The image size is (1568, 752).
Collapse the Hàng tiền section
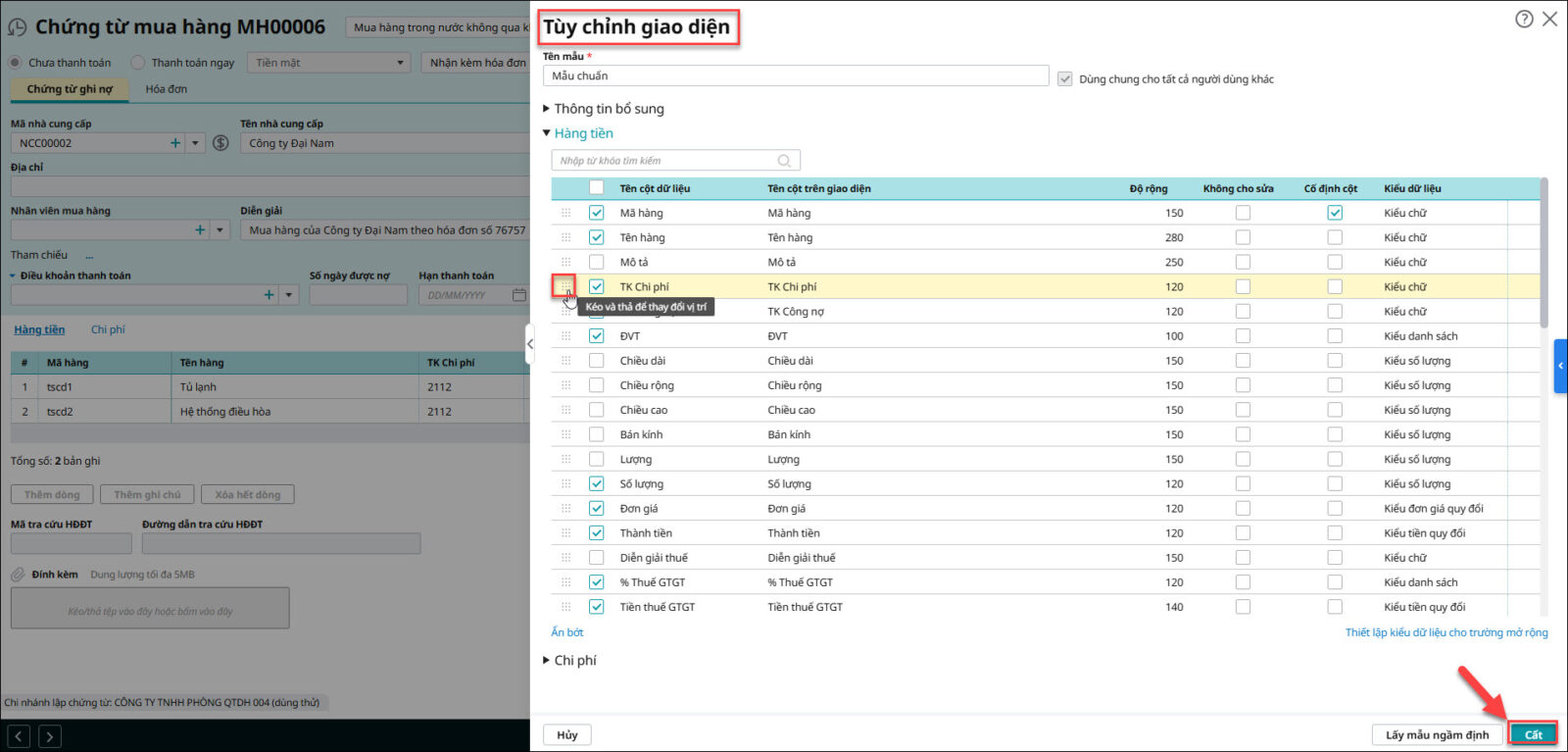tap(547, 133)
